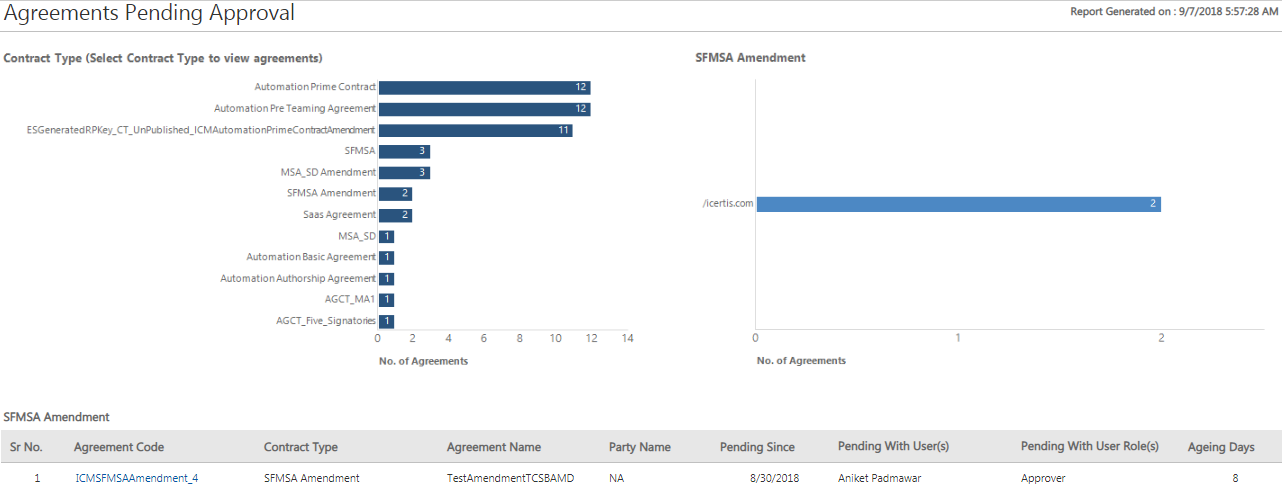Image resolution: width=1282 pixels, height=487 pixels.
Task: Select the Automation Pre Teaming Agreement bar
Action: [484, 109]
